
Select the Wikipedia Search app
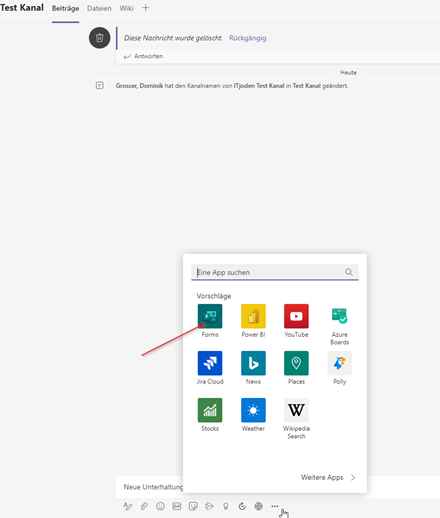296,410
